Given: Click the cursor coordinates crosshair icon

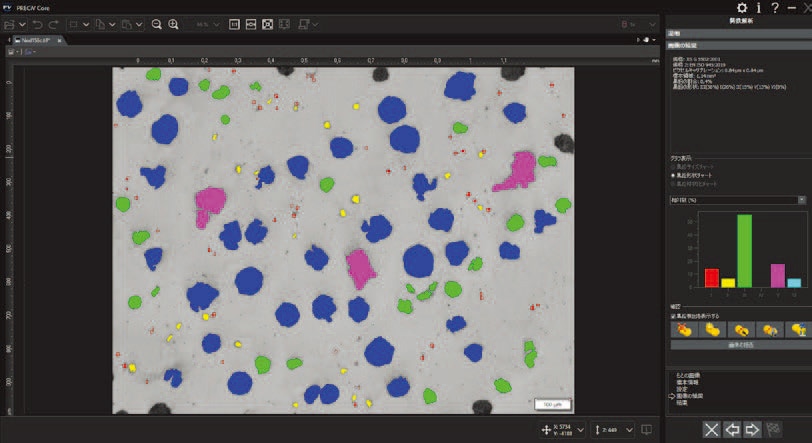Looking at the screenshot, I should [x=546, y=430].
